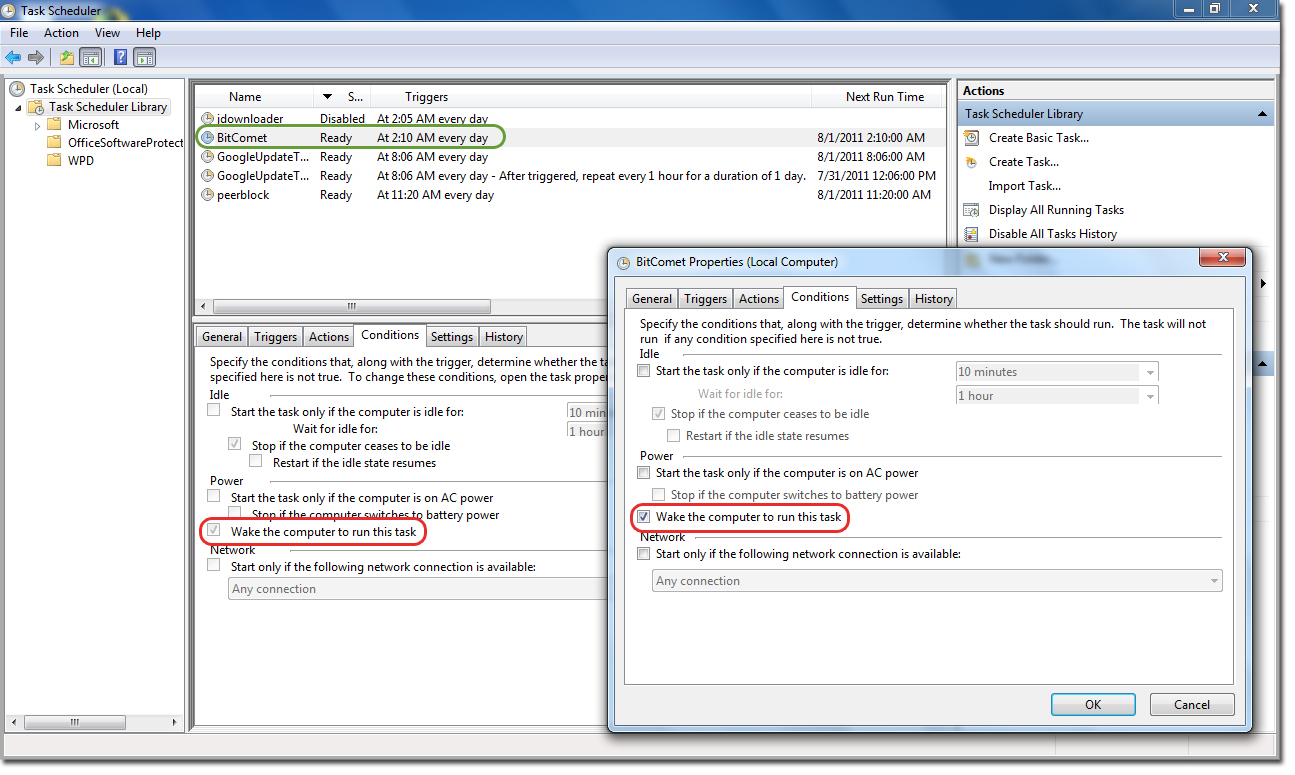1295x775 pixels.
Task: Toggle the Show/Hide Action Pane toolbar icon
Action: [x=144, y=57]
